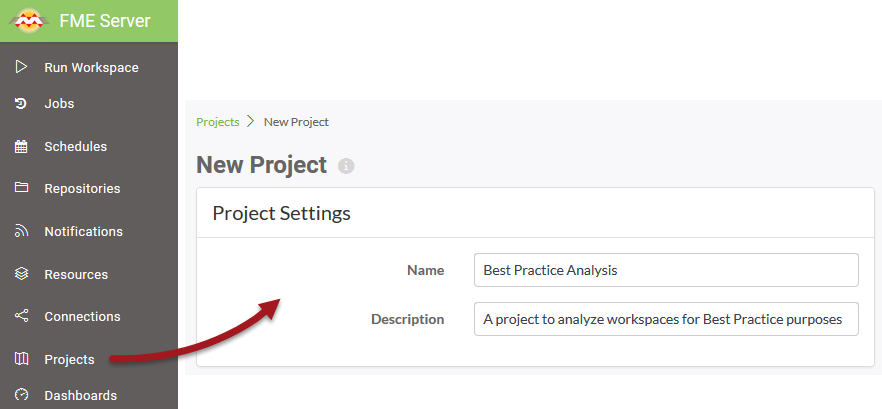
Task: Focus the project Description input field
Action: click(666, 319)
